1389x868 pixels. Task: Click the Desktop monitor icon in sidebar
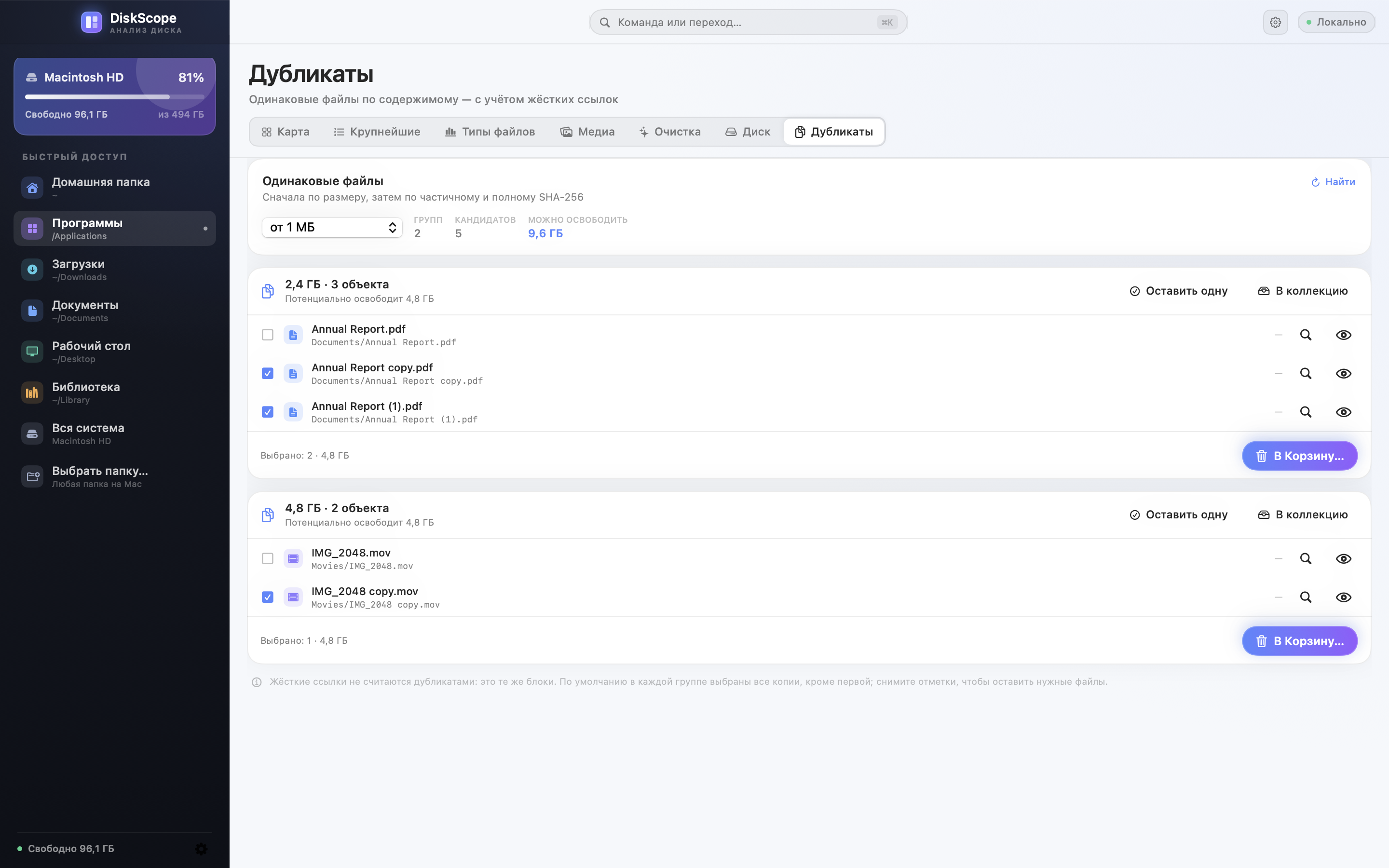click(x=32, y=352)
